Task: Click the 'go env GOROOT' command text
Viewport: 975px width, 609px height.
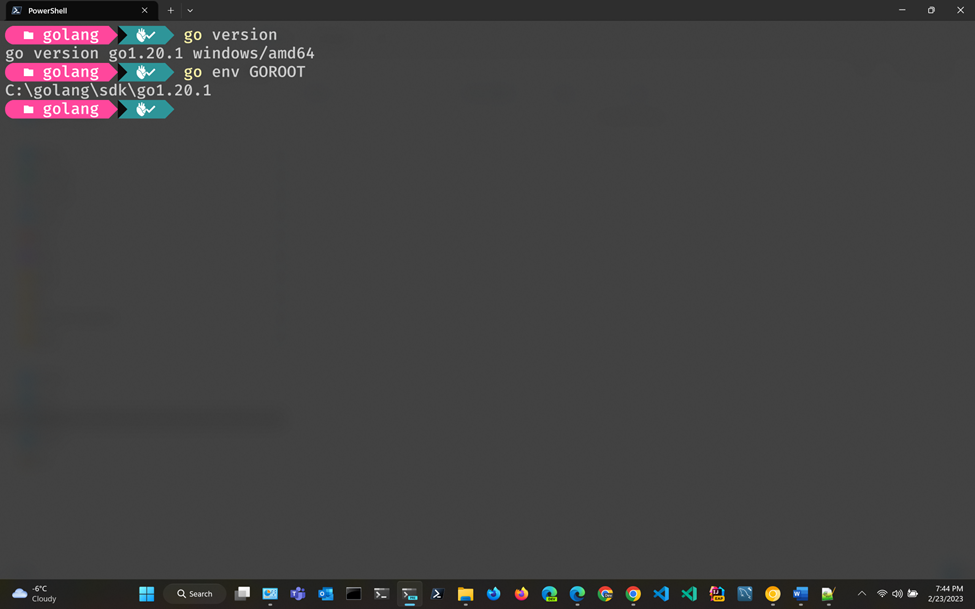Action: 244,72
